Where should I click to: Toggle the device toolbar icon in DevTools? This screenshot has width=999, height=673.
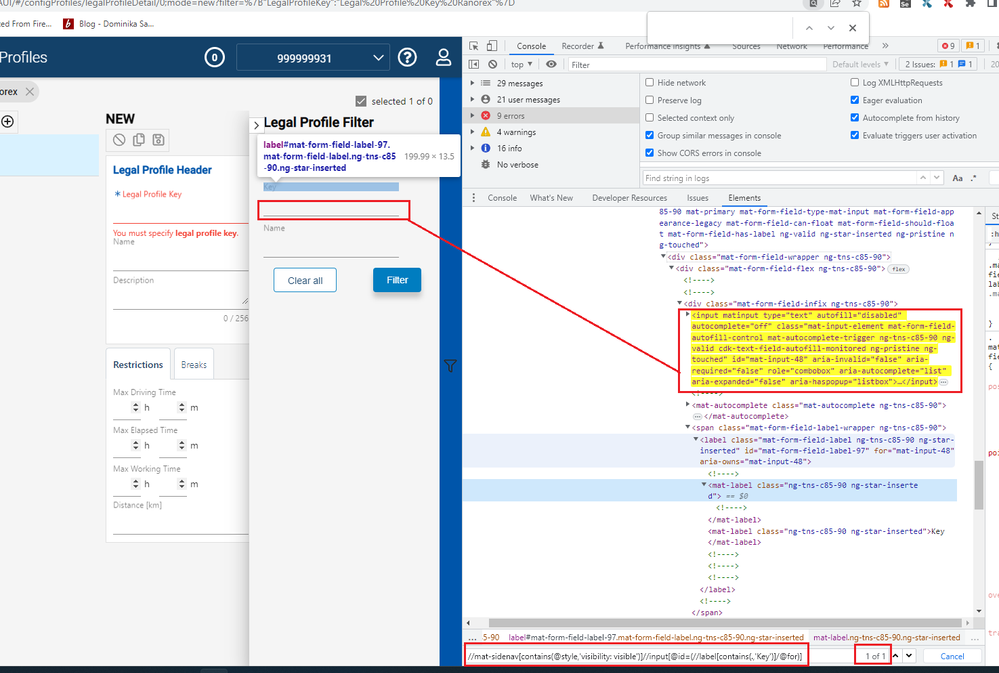494,46
